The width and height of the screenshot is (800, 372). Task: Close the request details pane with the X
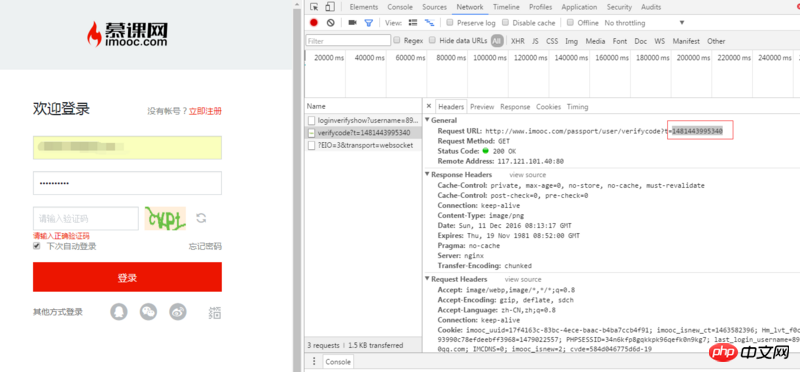pos(429,106)
